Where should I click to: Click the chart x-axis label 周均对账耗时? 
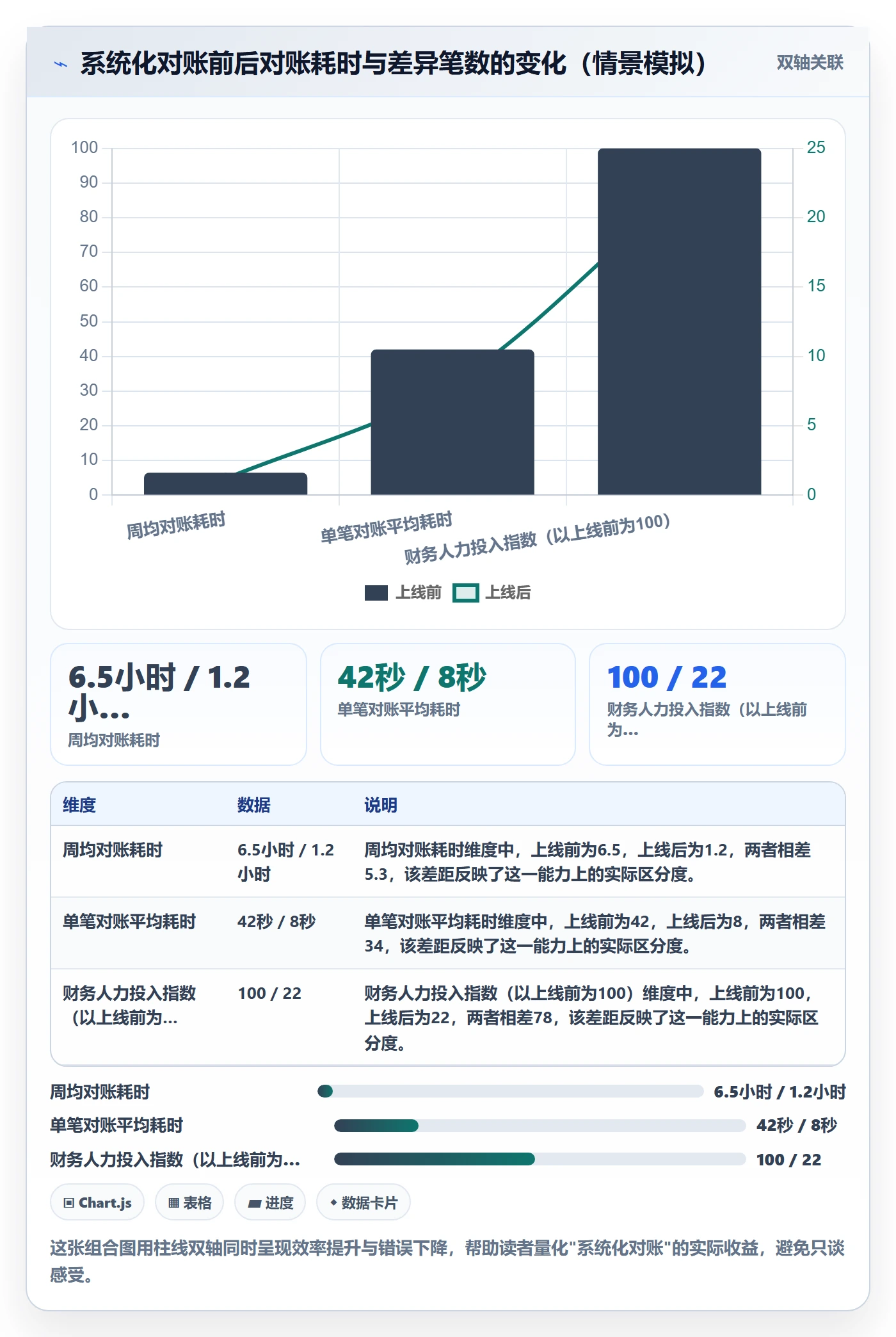click(176, 526)
